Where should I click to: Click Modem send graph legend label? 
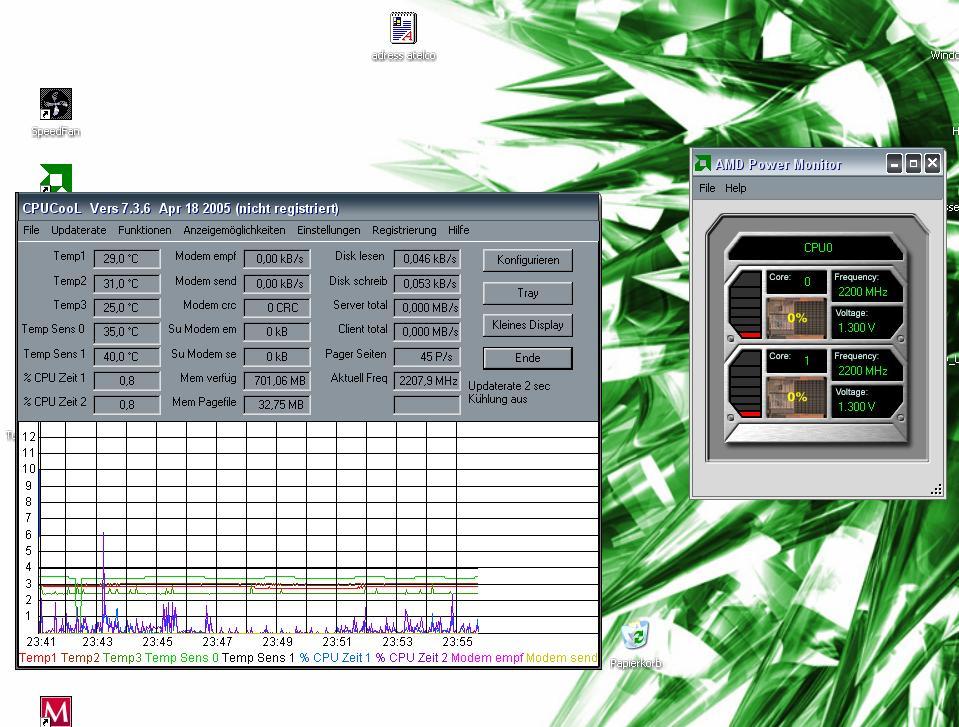(561, 658)
